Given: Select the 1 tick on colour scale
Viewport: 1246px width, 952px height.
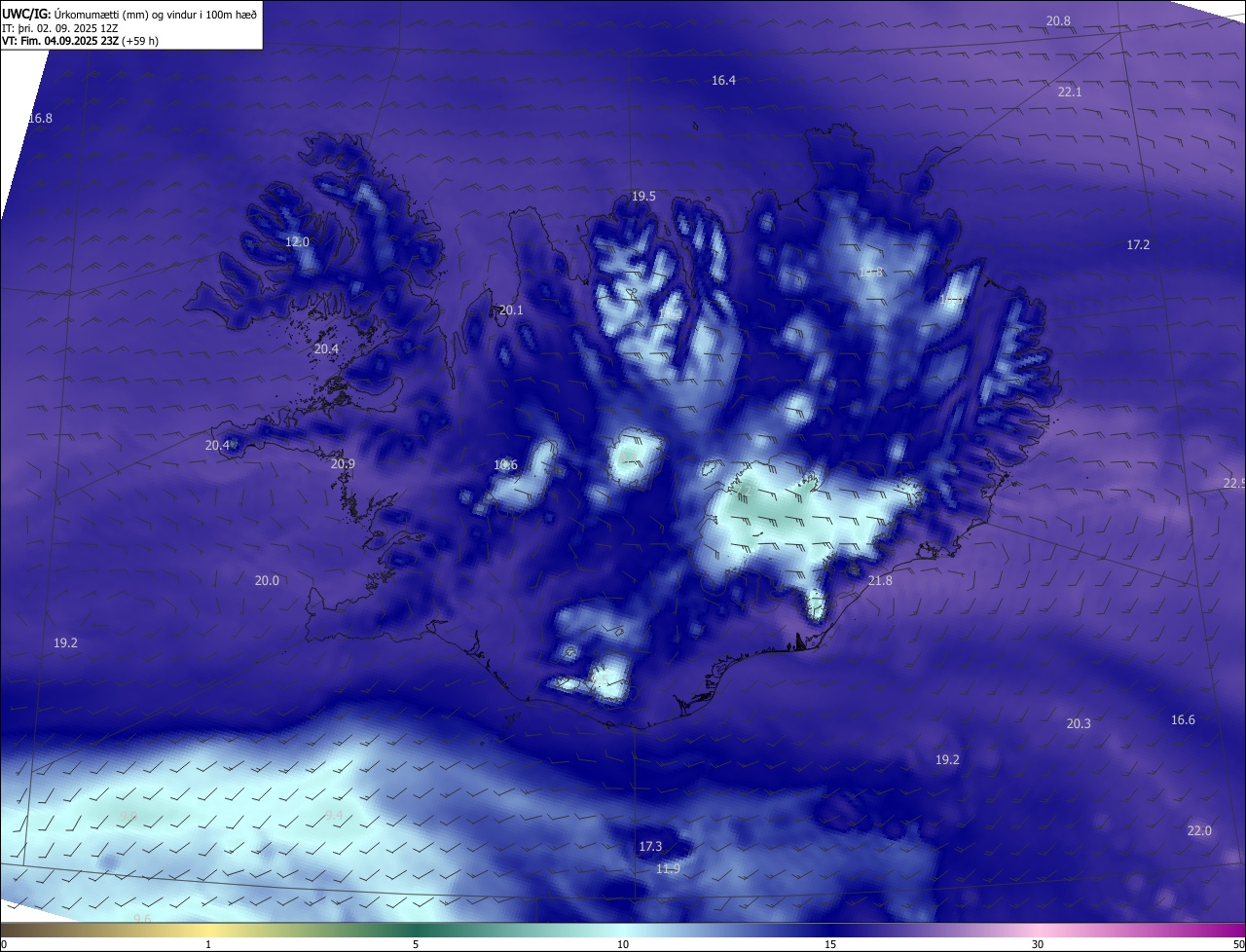Looking at the screenshot, I should pos(208,945).
